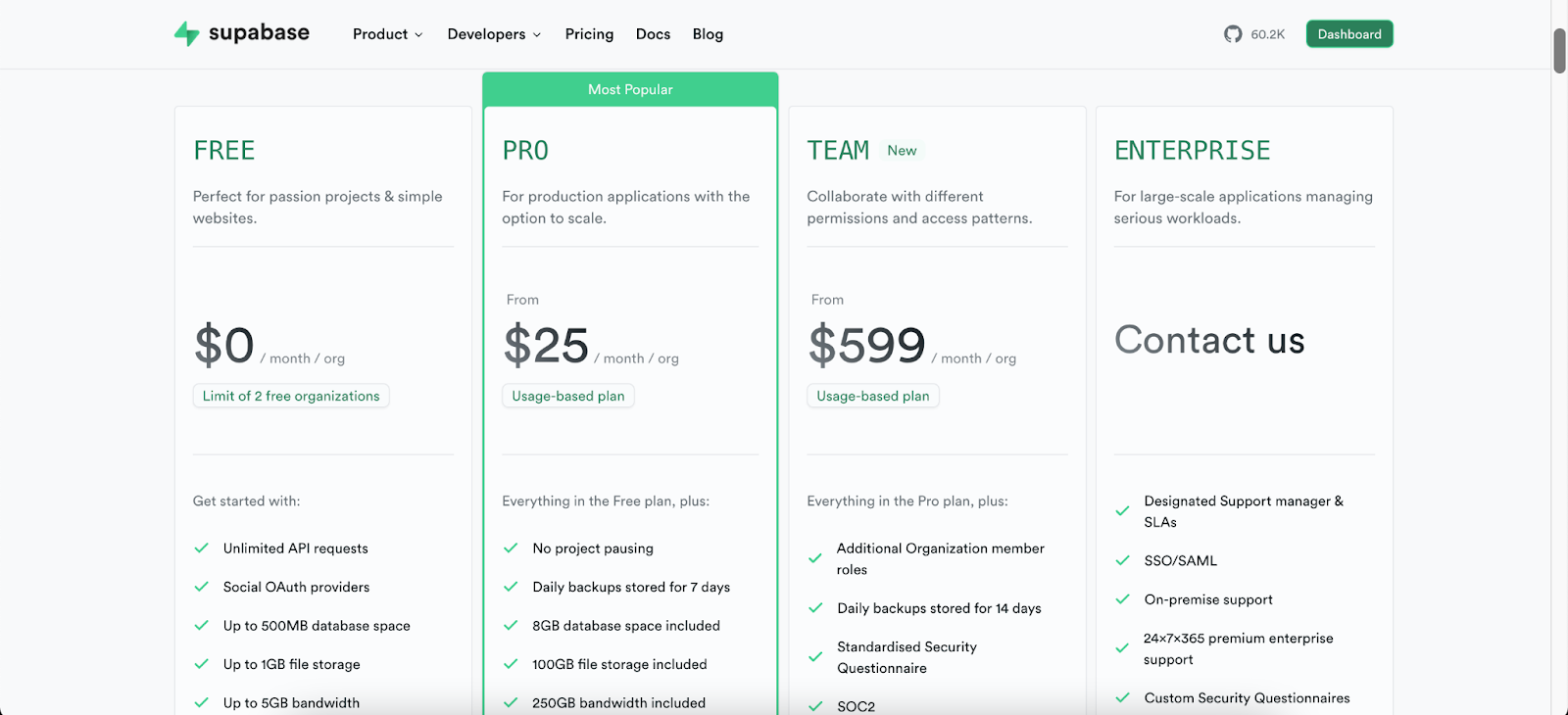1568x715 pixels.
Task: Click checkmark beside Up to 5GB bandwidth
Action: pyautogui.click(x=202, y=702)
